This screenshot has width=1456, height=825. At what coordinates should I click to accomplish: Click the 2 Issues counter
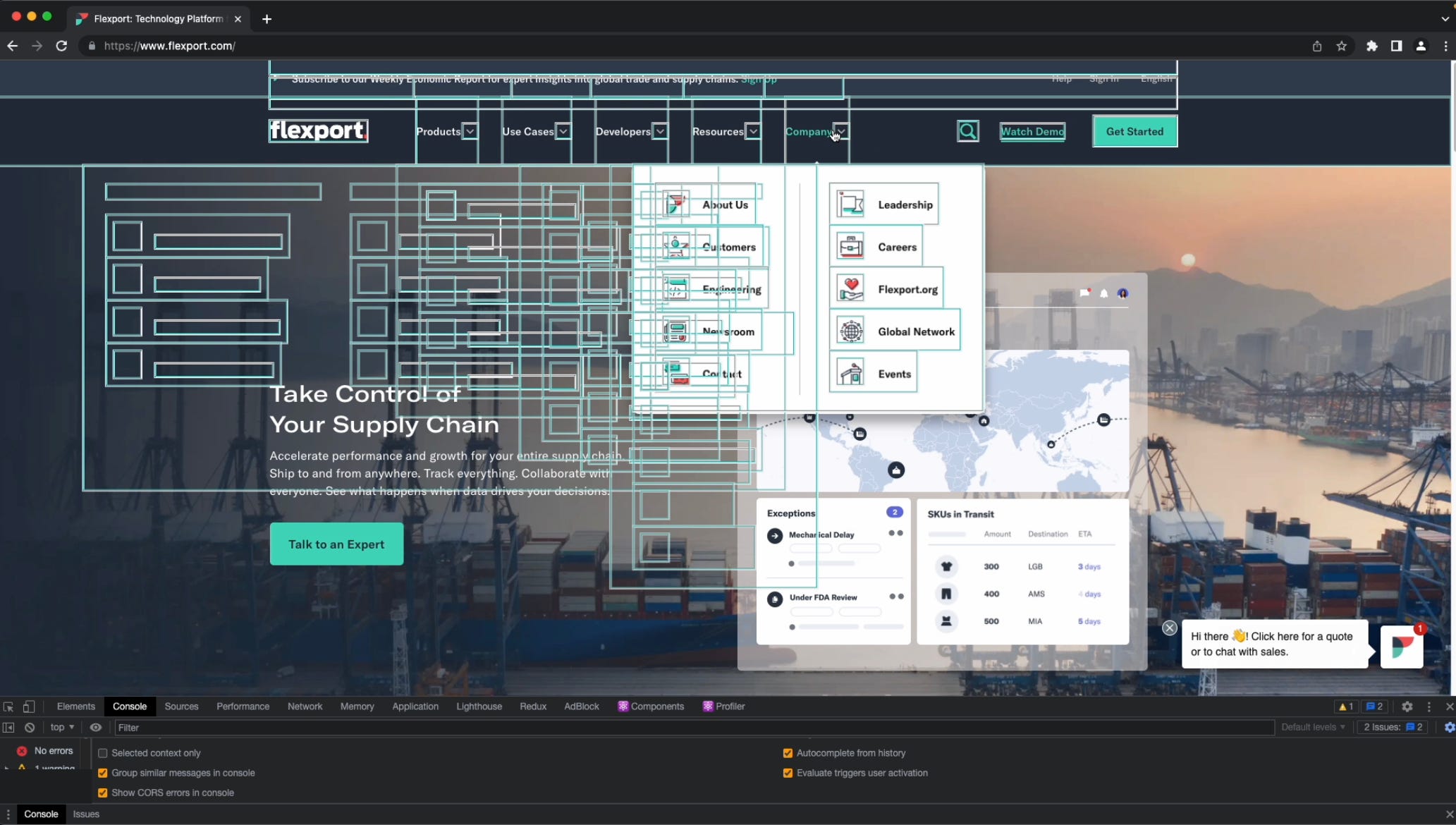pos(1393,727)
